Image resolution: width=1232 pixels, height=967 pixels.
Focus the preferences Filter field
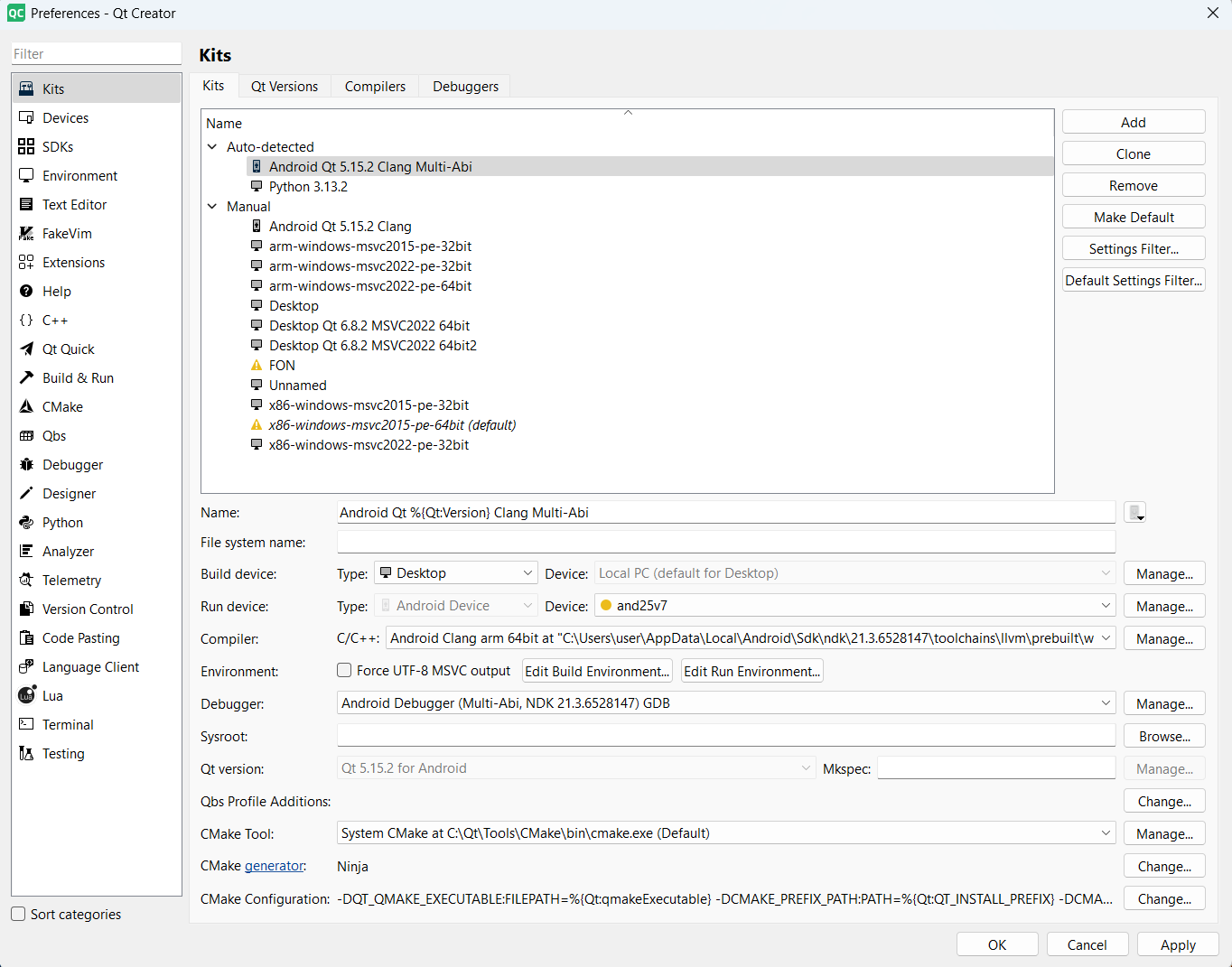tap(96, 54)
